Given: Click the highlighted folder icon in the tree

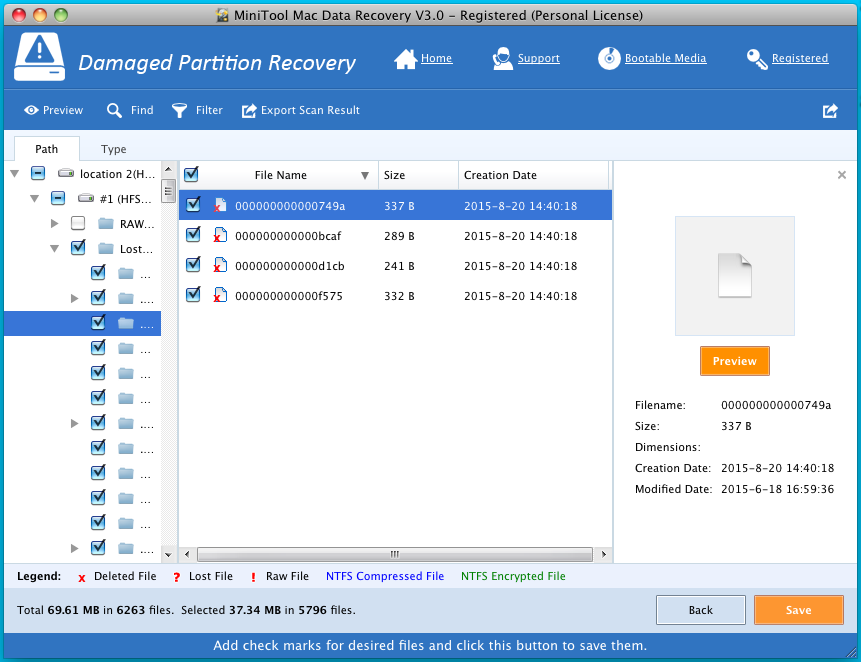Looking at the screenshot, I should pos(126,323).
